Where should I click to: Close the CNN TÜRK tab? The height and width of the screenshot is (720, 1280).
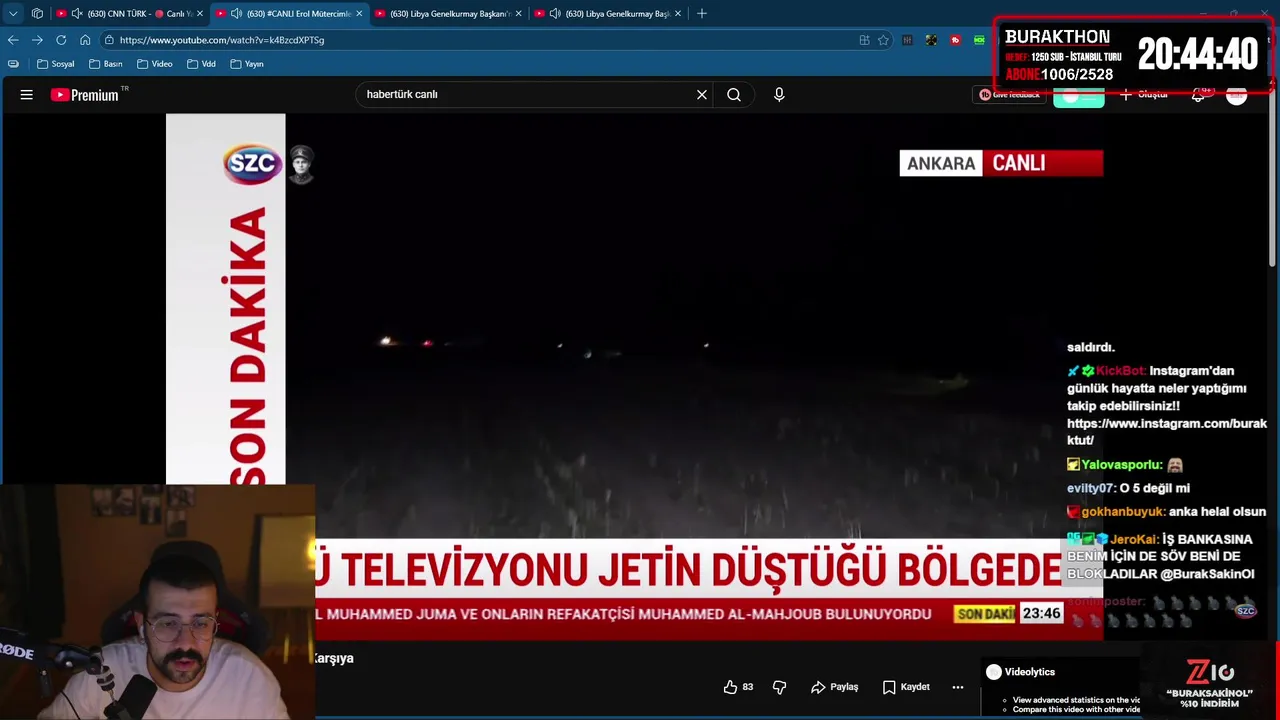200,13
